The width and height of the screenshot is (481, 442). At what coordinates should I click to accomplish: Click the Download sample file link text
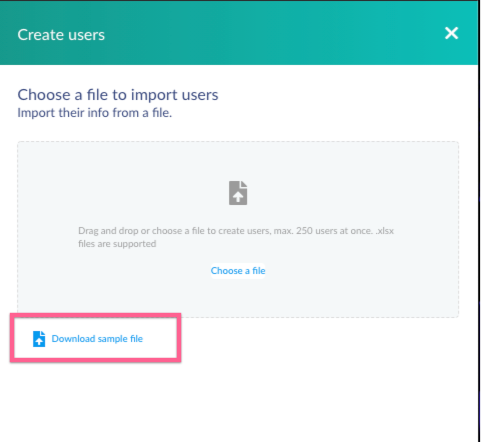click(x=97, y=339)
